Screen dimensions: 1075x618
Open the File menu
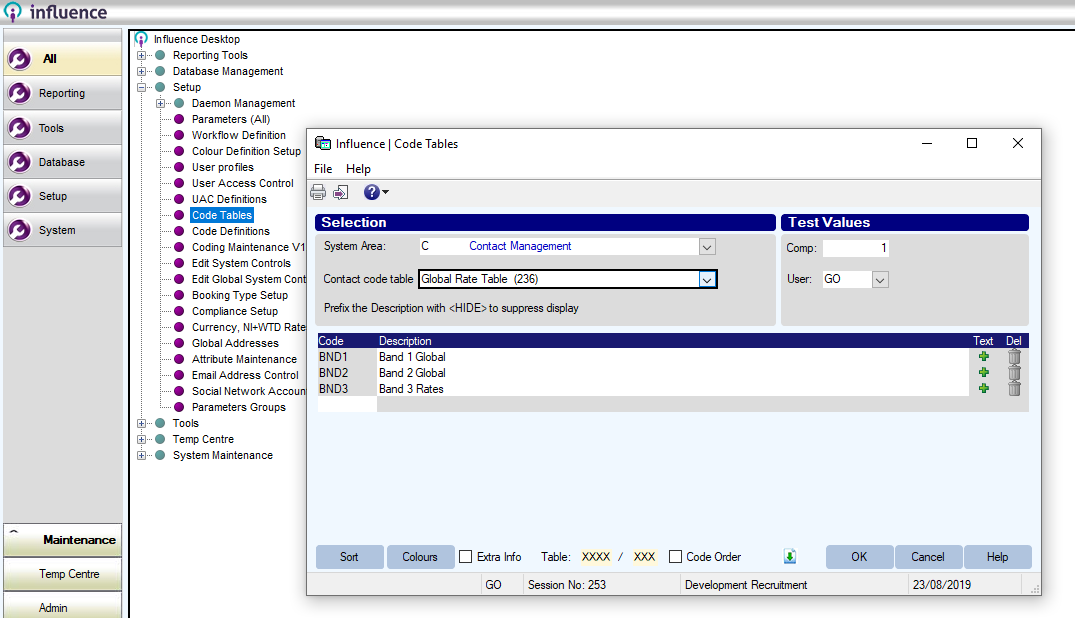(x=323, y=169)
